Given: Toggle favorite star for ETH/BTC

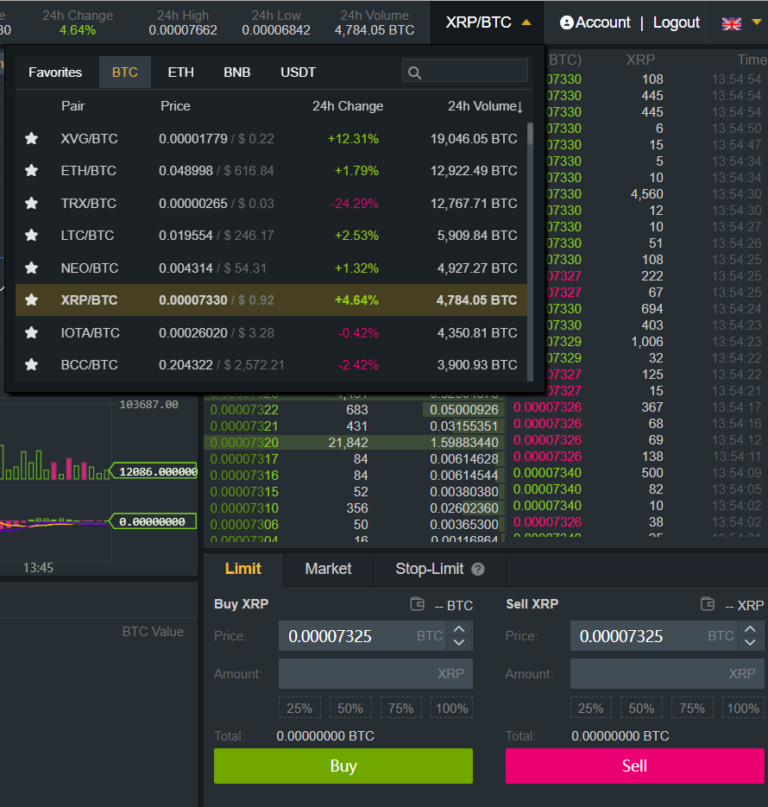Looking at the screenshot, I should click(x=31, y=170).
